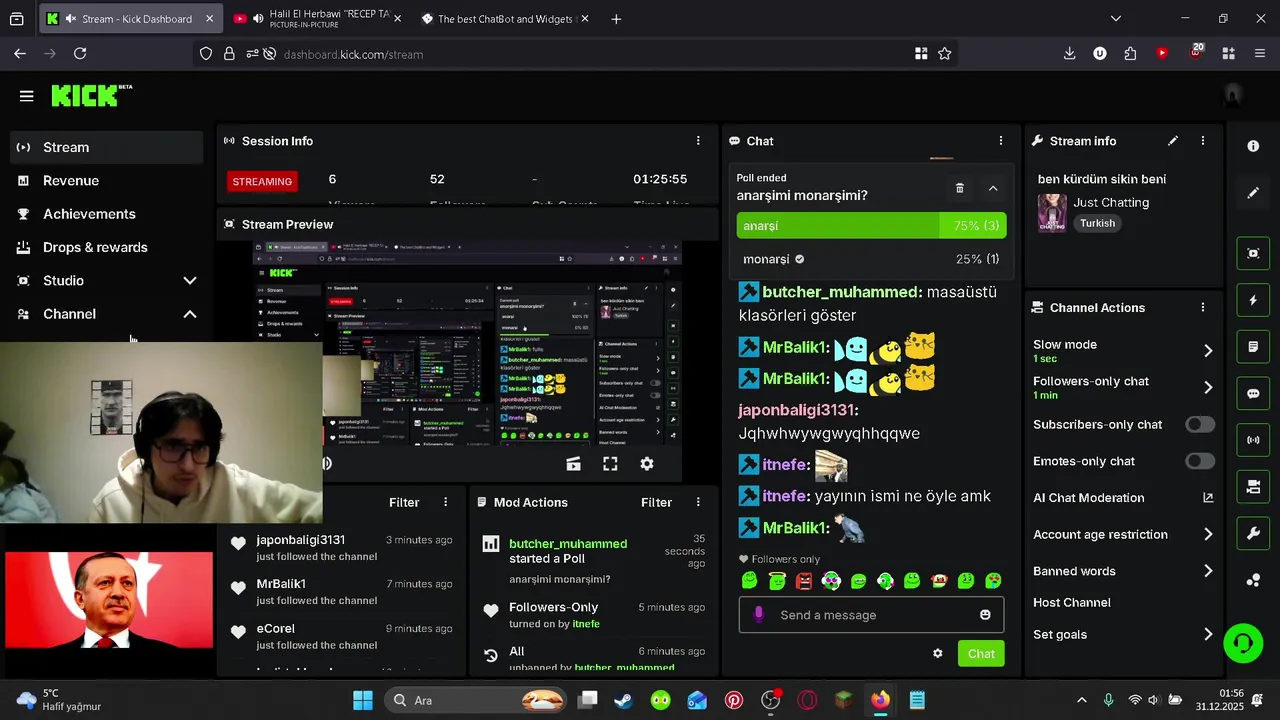The width and height of the screenshot is (1280, 720).
Task: Open Stream info three-dot menu
Action: coord(1203,141)
